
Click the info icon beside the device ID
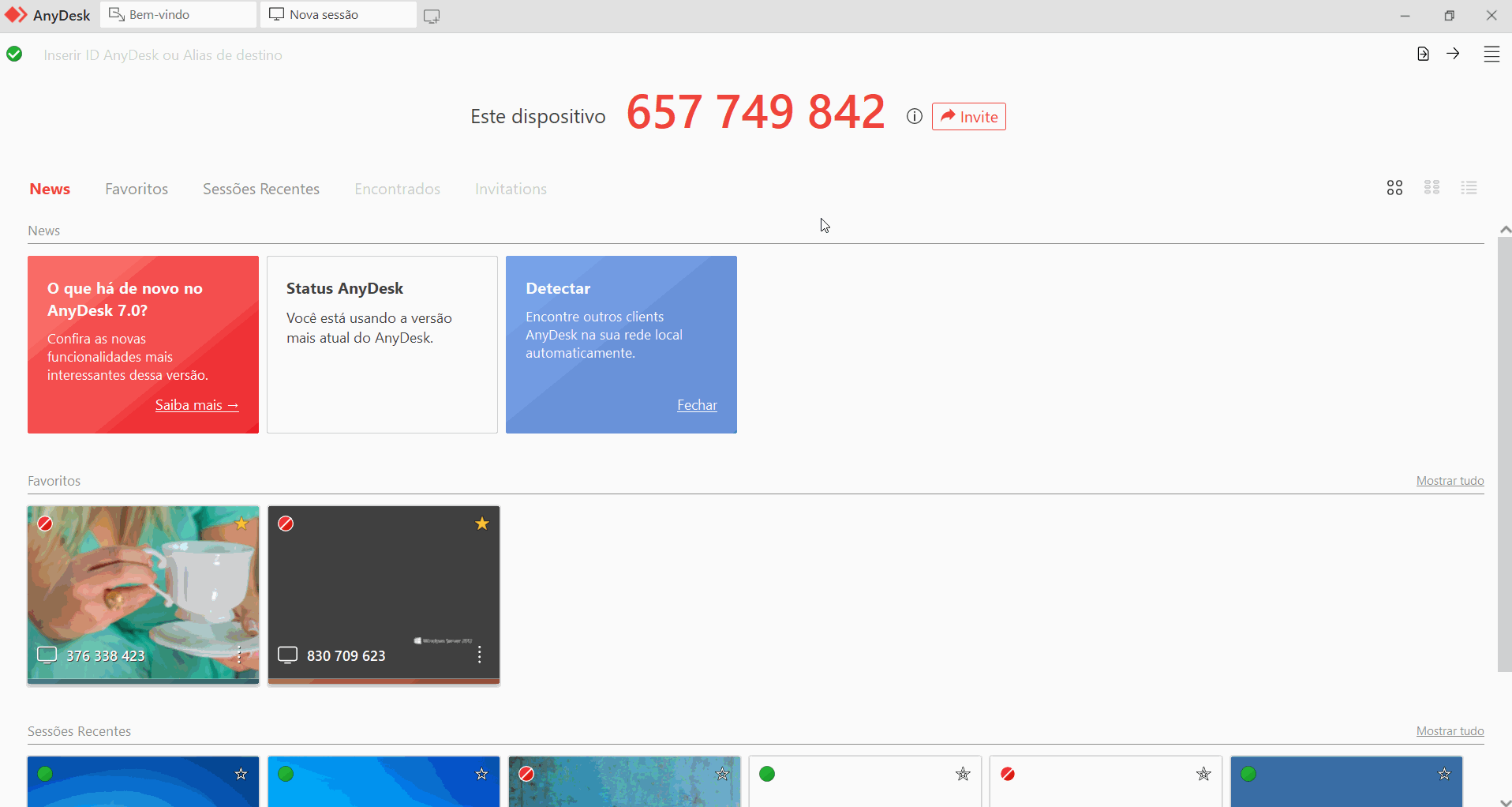click(914, 116)
